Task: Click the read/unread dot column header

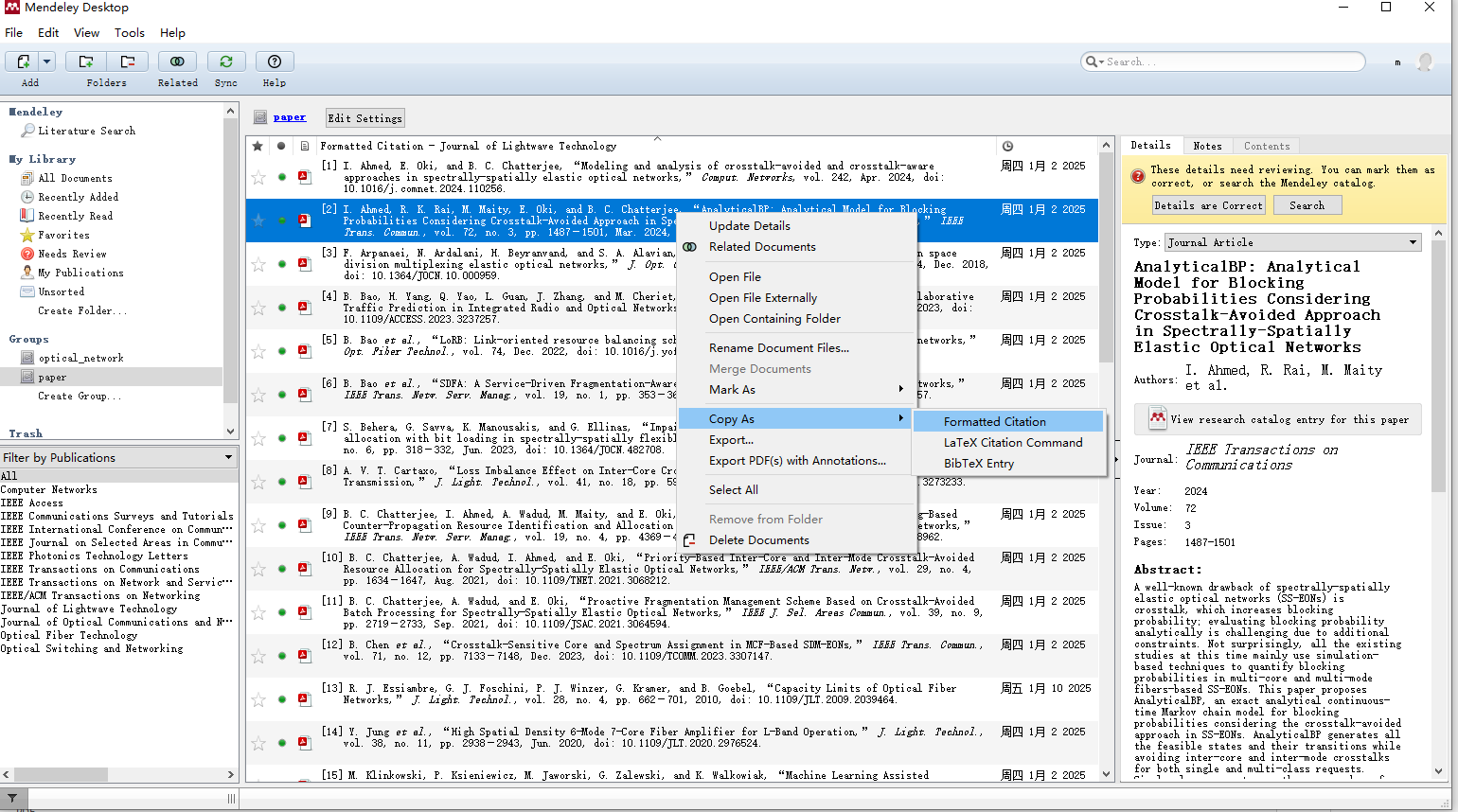Action: (281, 146)
